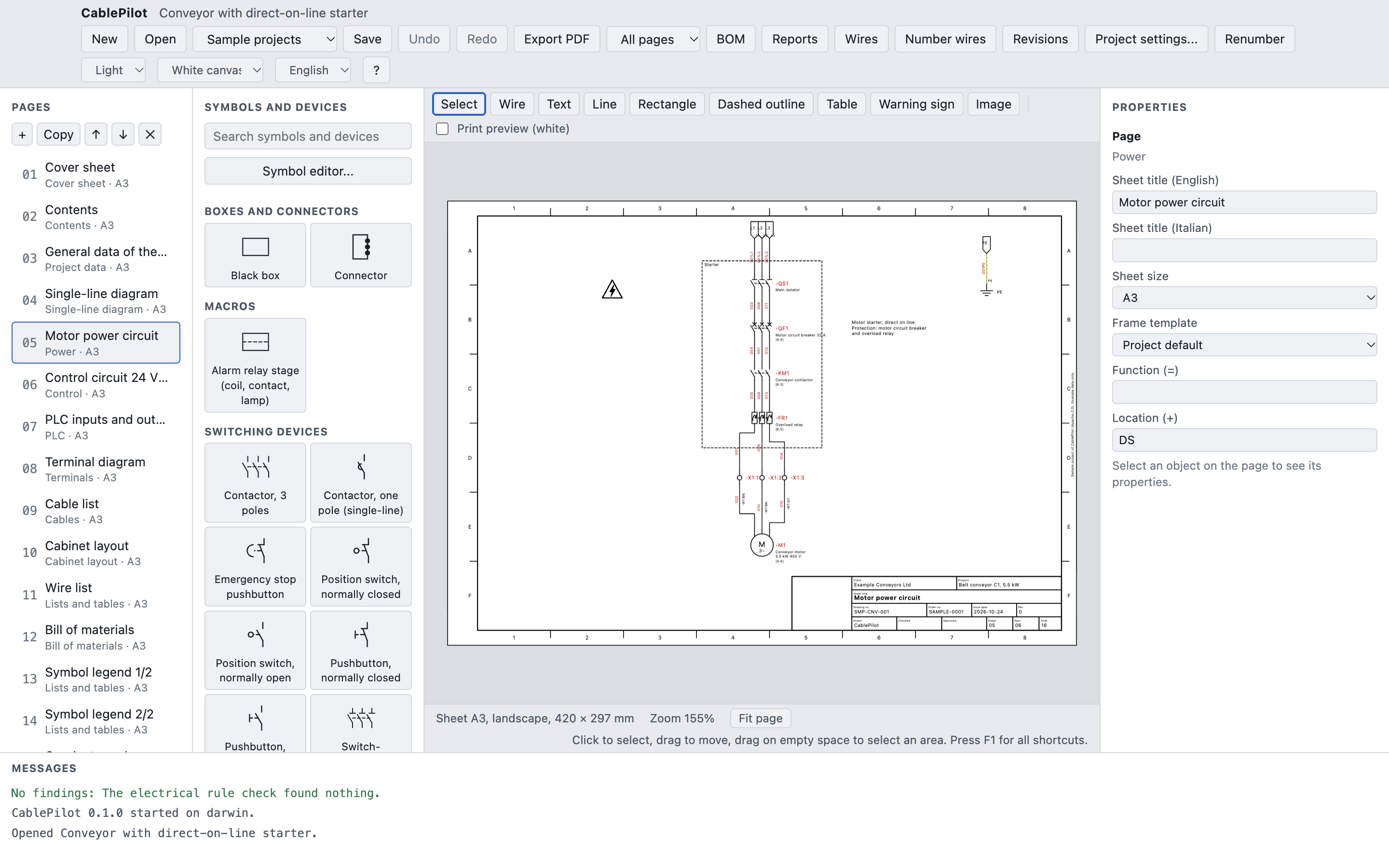Open the Light theme dropdown
Screen dimensions: 1389x868
tap(113, 70)
